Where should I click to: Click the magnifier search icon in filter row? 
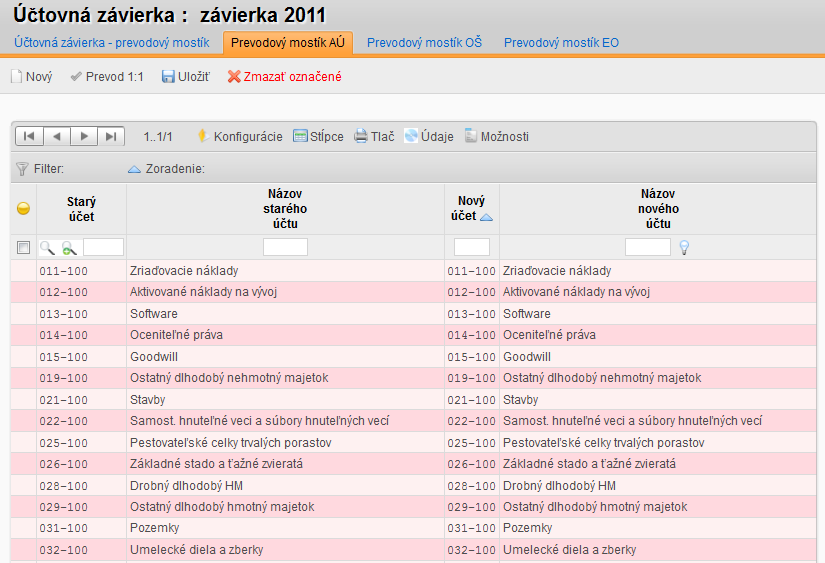[x=47, y=248]
